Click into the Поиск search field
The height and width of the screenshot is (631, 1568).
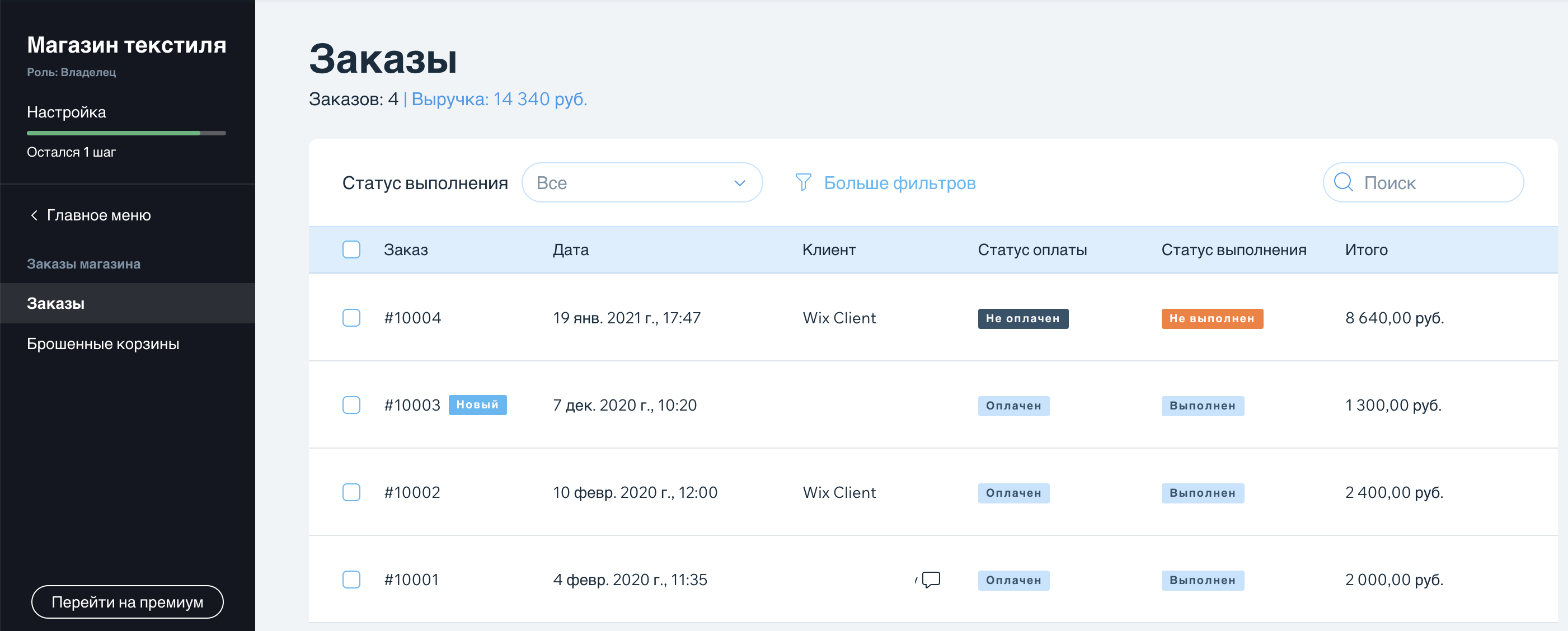(x=1423, y=182)
